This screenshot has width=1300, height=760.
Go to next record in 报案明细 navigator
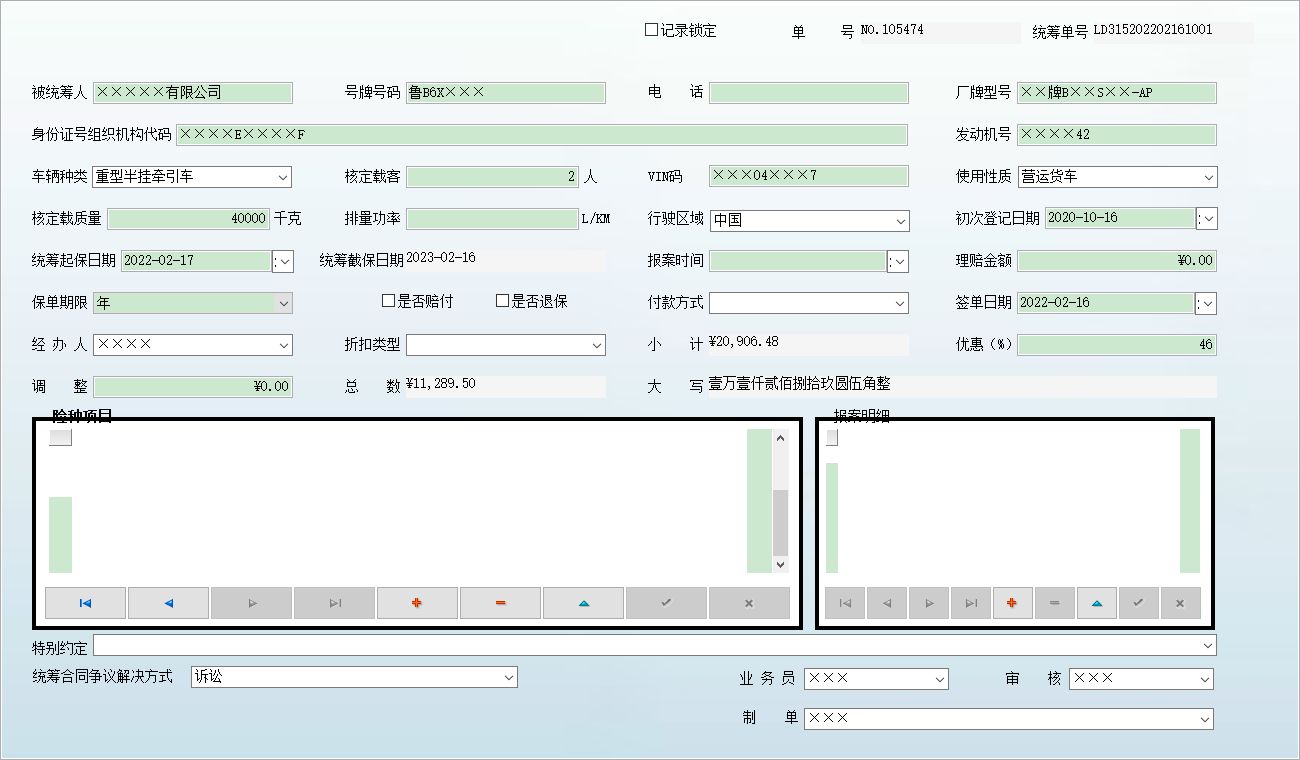pyautogui.click(x=929, y=603)
